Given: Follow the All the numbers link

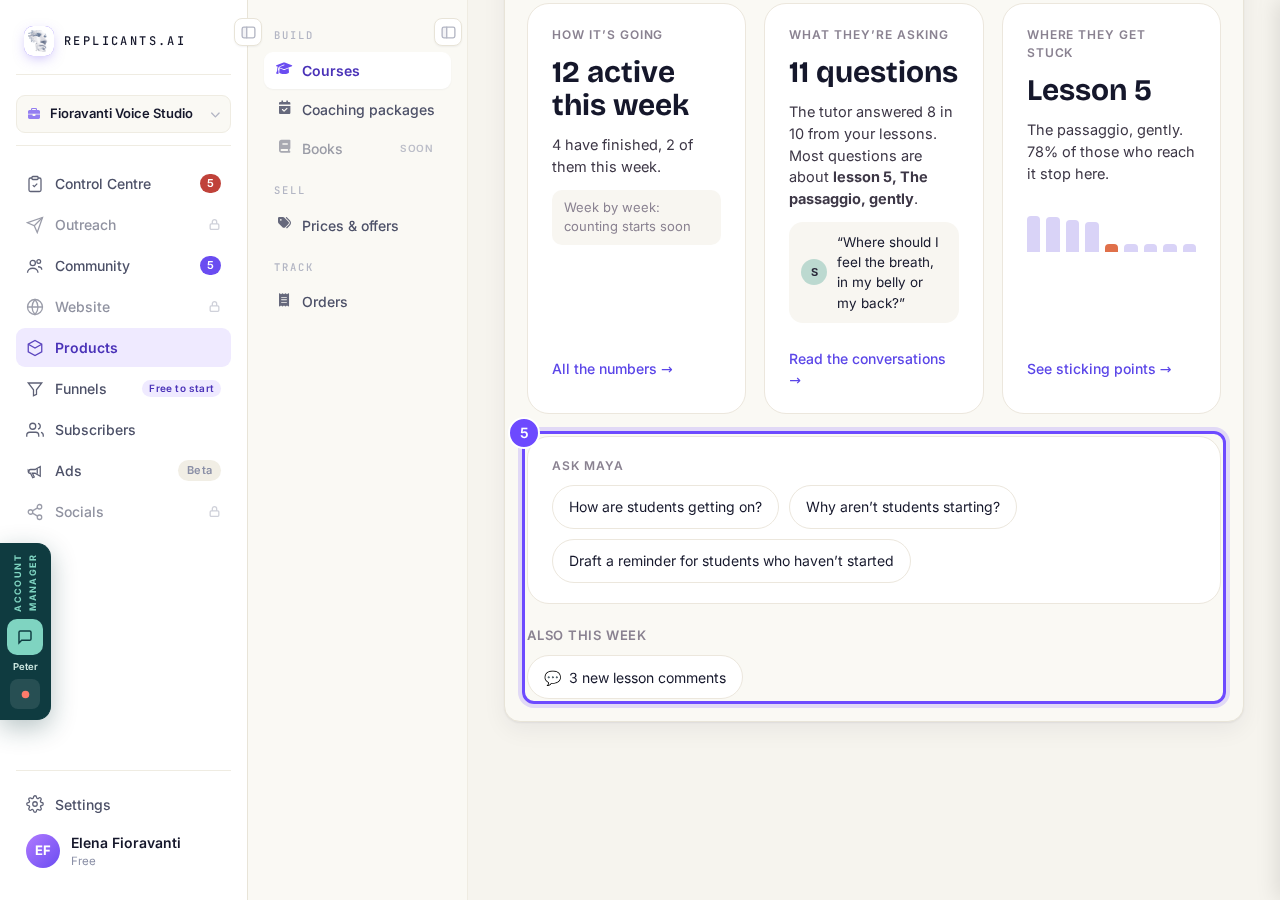Looking at the screenshot, I should 612,369.
